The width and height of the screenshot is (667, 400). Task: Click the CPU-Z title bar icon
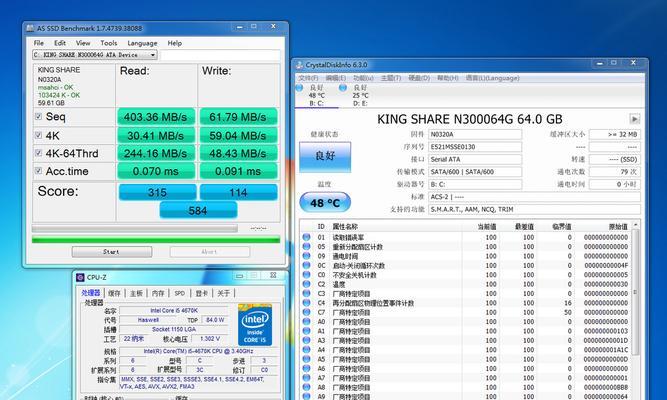point(80,277)
